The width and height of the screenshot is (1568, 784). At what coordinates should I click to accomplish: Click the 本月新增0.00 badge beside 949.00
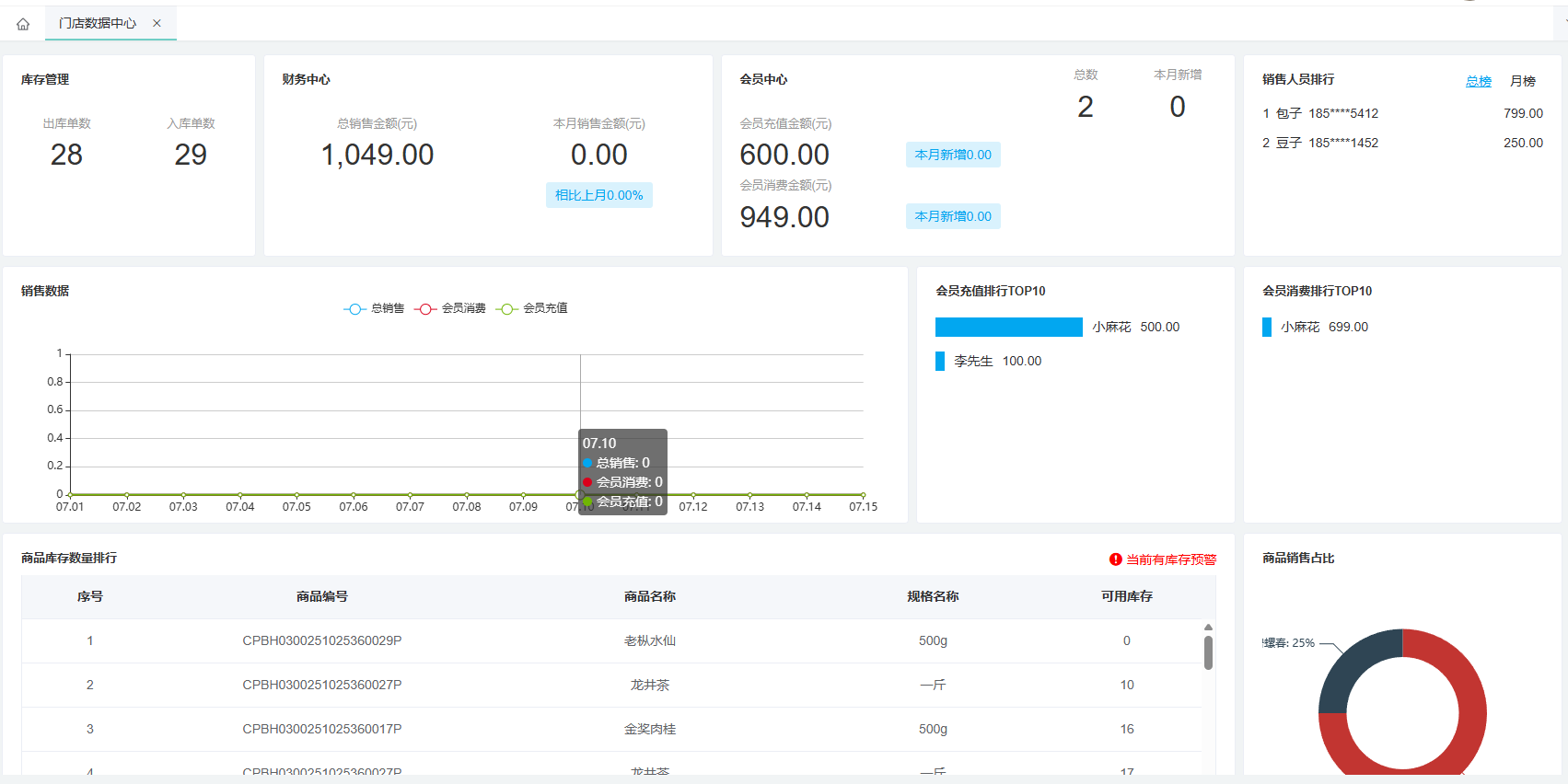pyautogui.click(x=953, y=216)
